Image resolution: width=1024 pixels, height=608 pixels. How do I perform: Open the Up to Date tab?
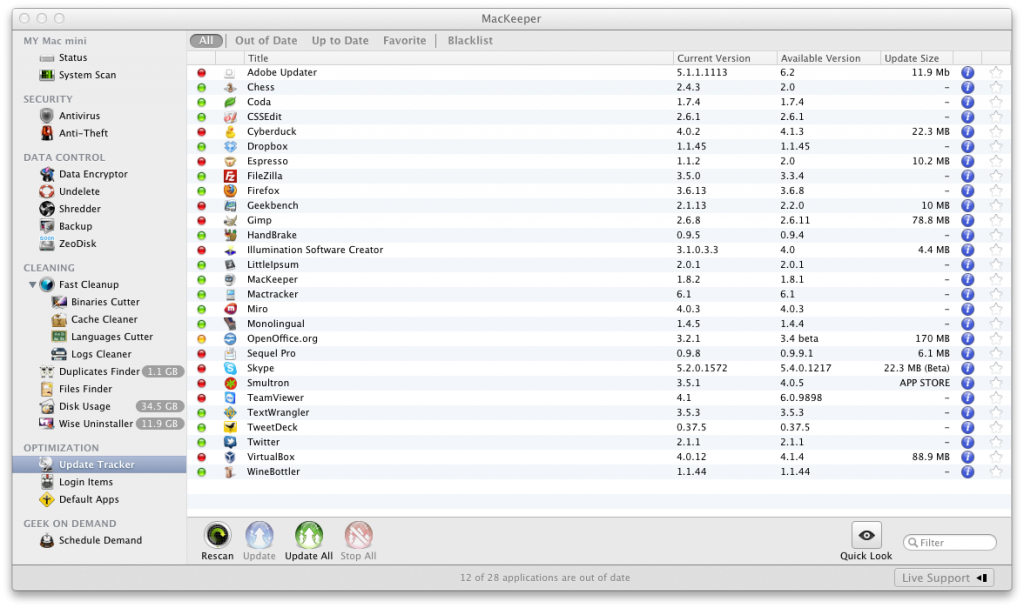click(x=340, y=40)
